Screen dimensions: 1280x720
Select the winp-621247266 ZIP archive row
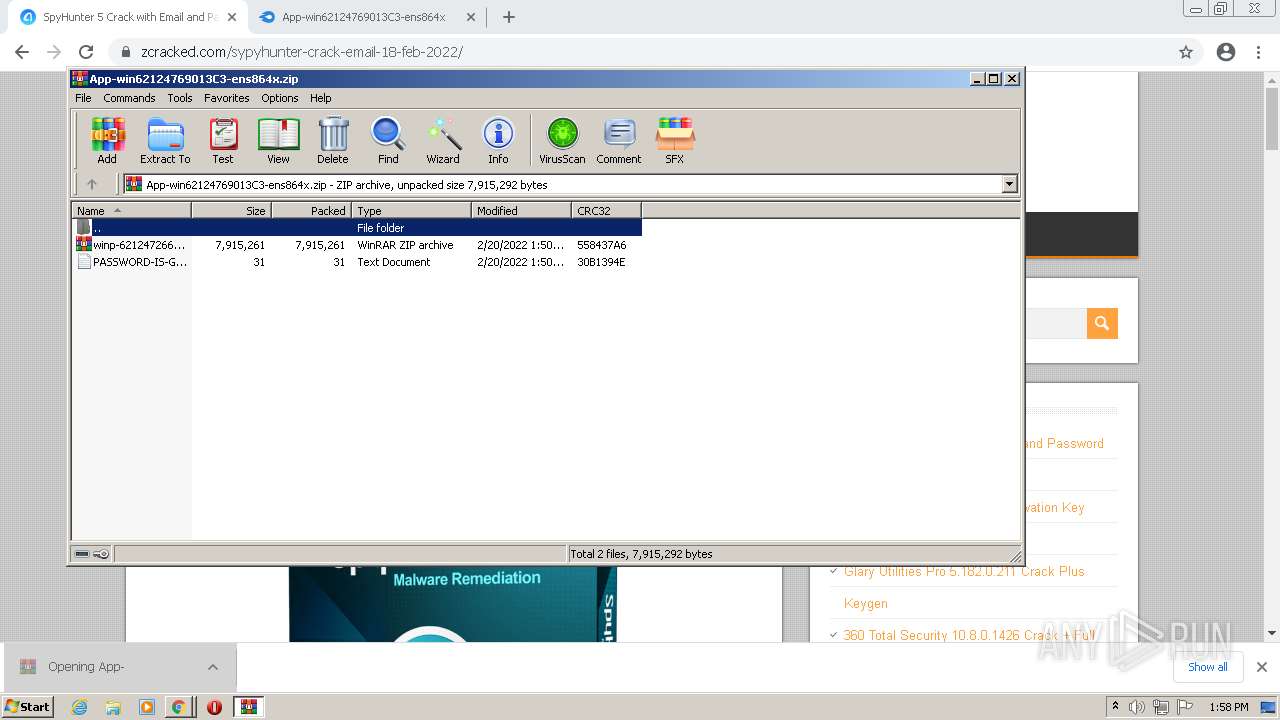[x=357, y=245]
